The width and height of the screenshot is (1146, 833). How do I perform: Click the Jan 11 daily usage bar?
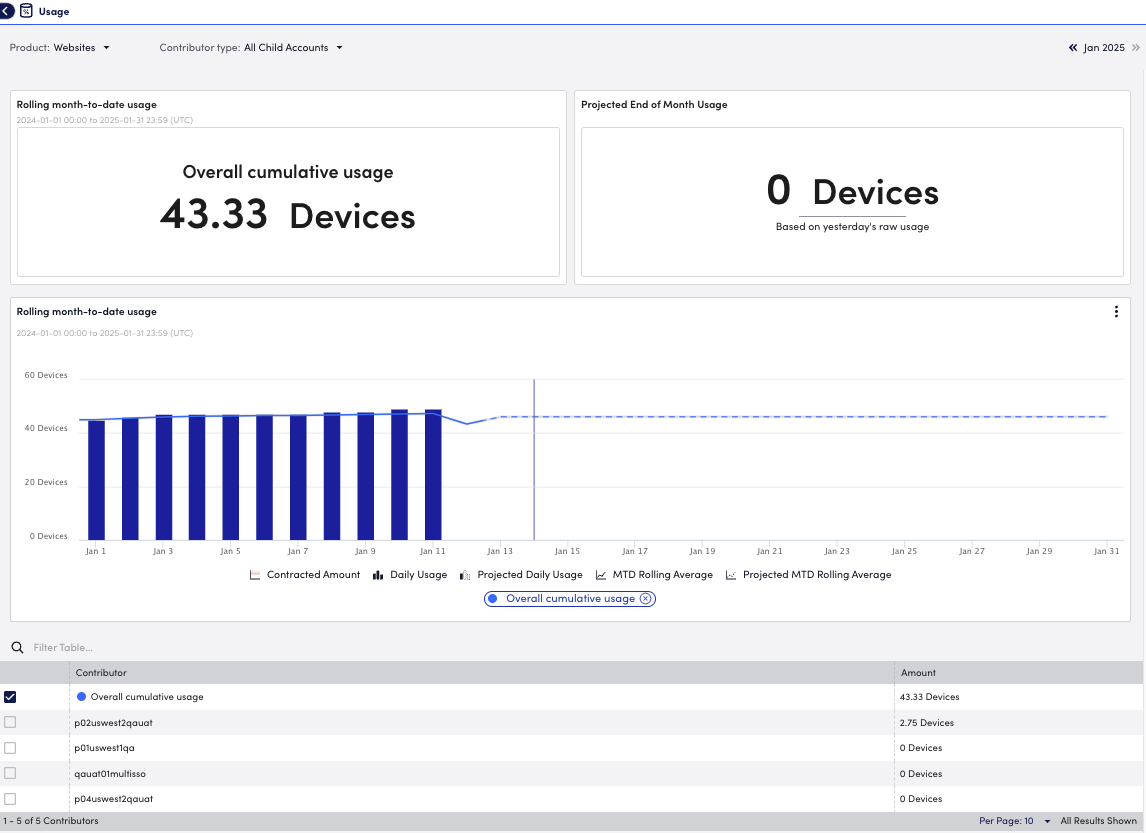coord(433,475)
